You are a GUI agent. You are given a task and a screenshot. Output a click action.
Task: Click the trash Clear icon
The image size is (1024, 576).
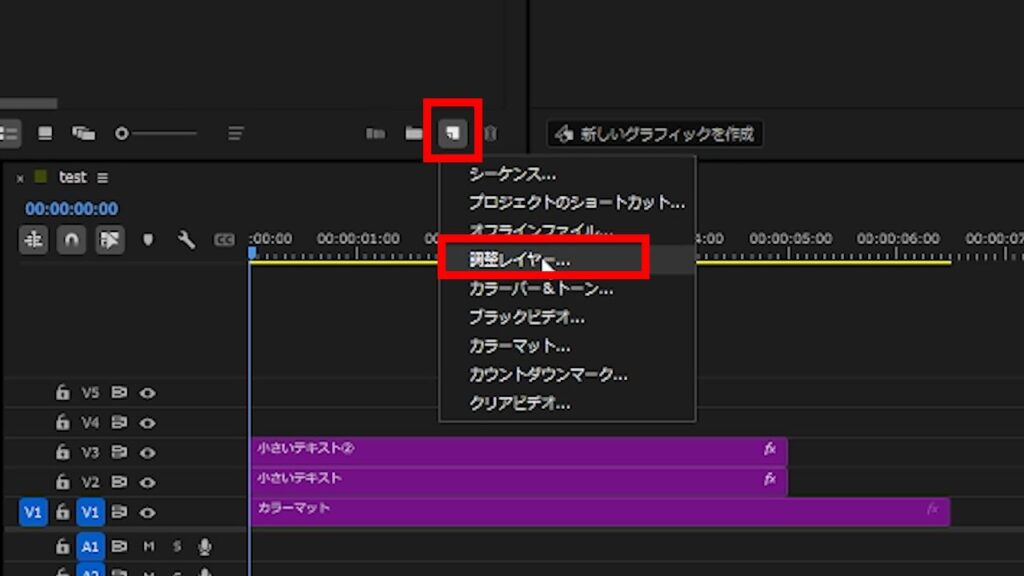(x=490, y=134)
